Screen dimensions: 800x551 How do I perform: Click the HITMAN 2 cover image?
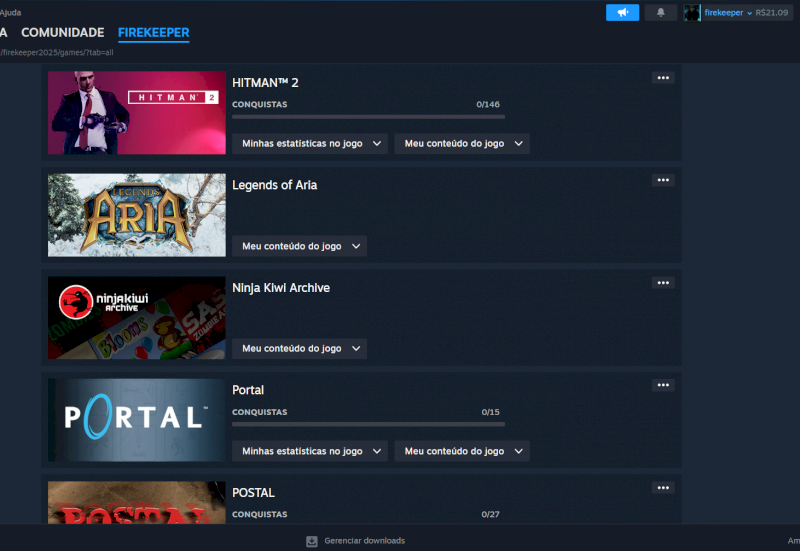pos(137,113)
